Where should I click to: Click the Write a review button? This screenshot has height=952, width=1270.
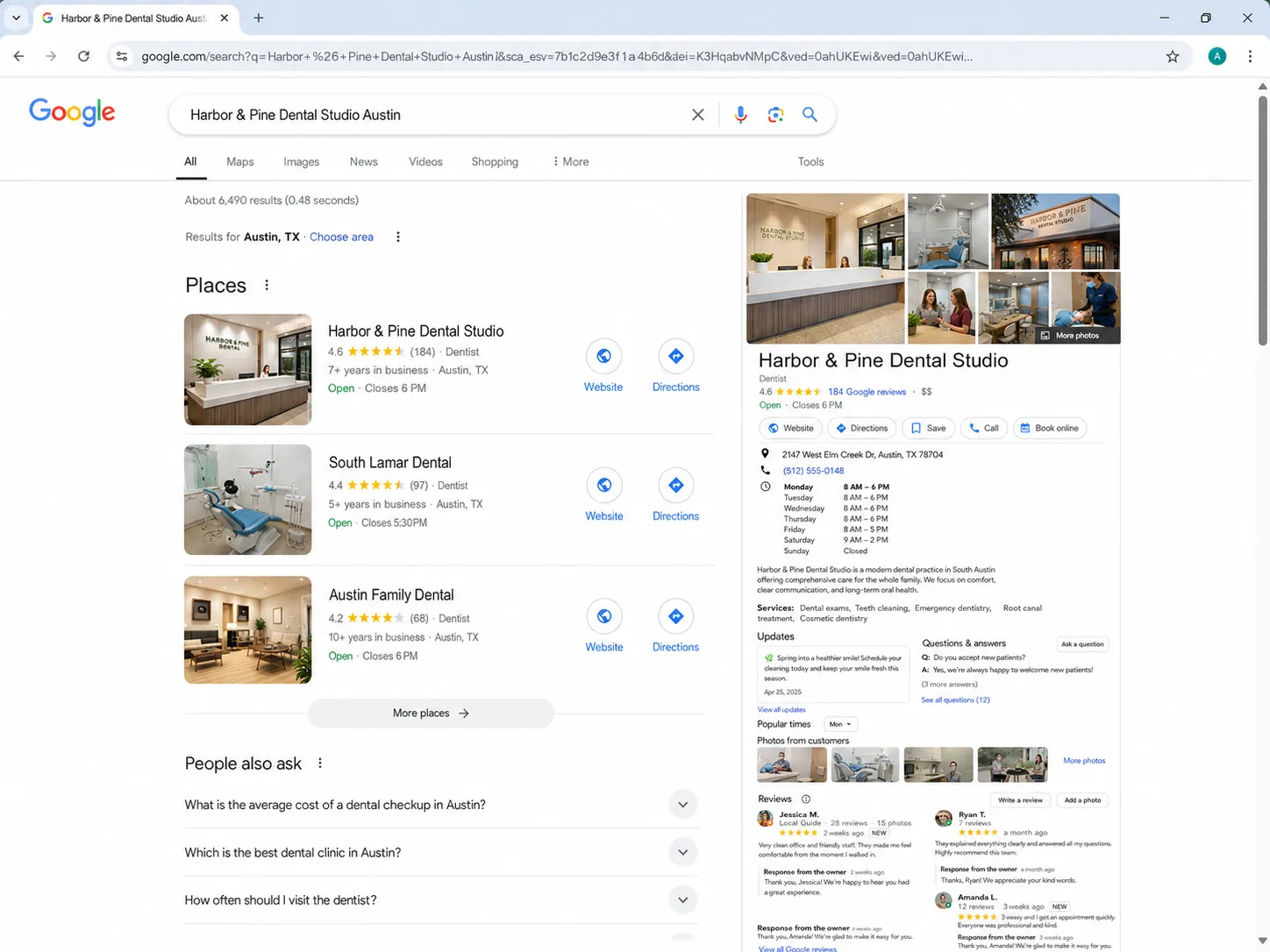[x=1020, y=799]
